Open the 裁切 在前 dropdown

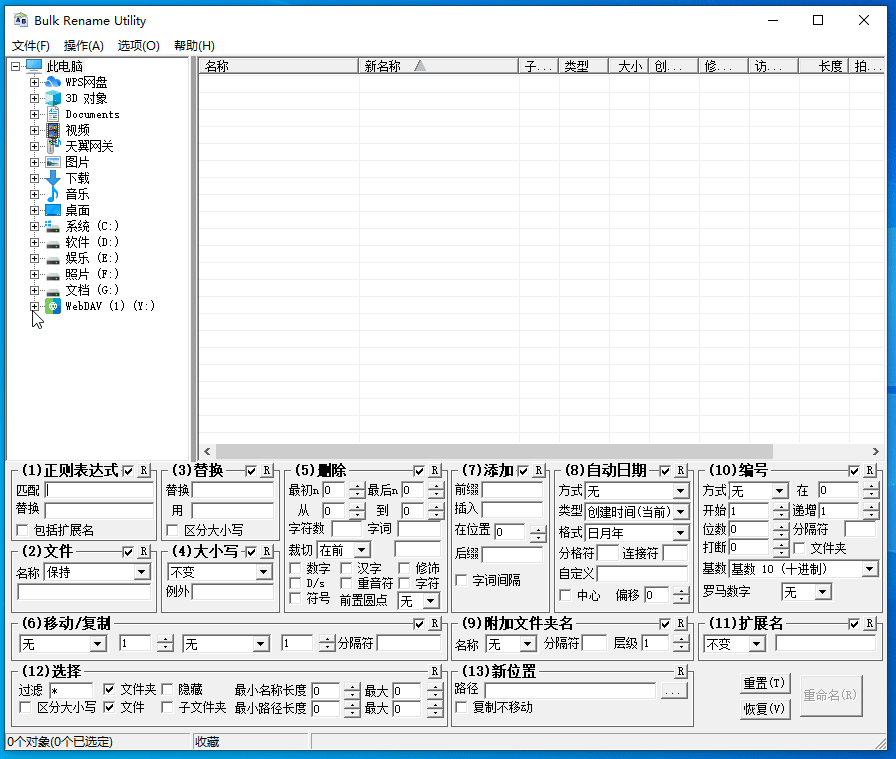[x=362, y=550]
